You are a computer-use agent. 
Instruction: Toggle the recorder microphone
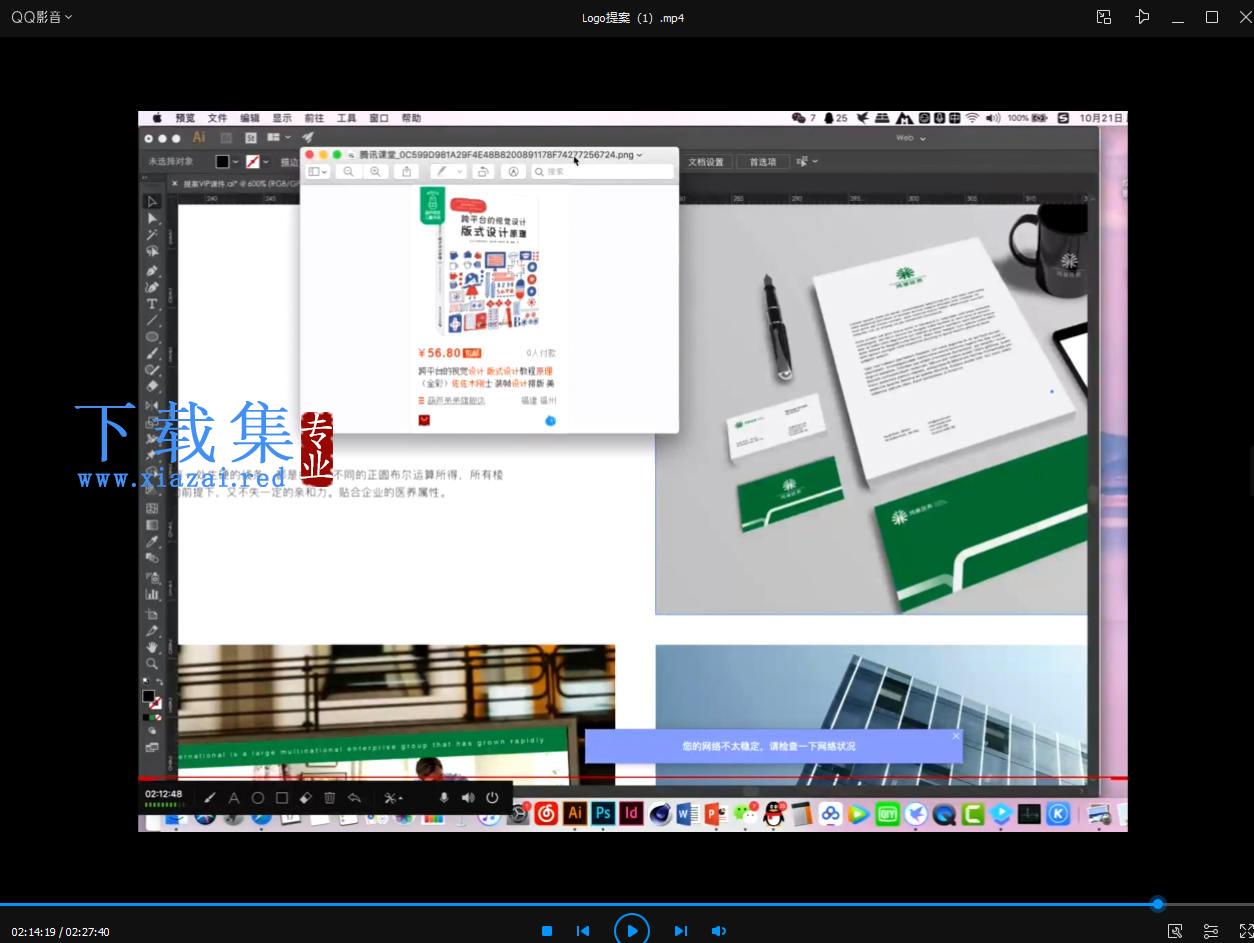[444, 798]
